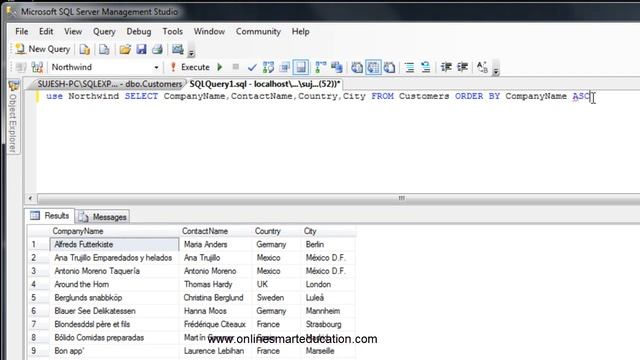Screen dimensions: 640x360
Task: Click Increase Indent icon
Action: coord(462,67)
